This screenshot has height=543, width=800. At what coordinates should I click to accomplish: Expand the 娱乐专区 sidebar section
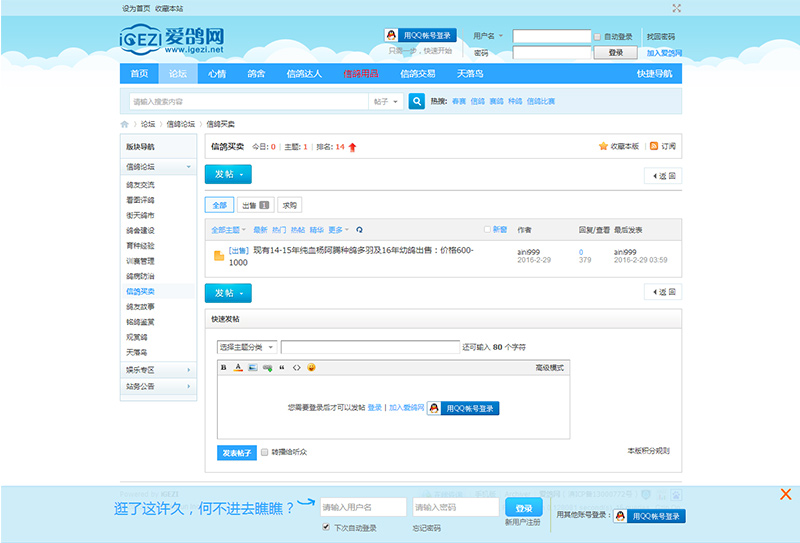[x=158, y=369]
